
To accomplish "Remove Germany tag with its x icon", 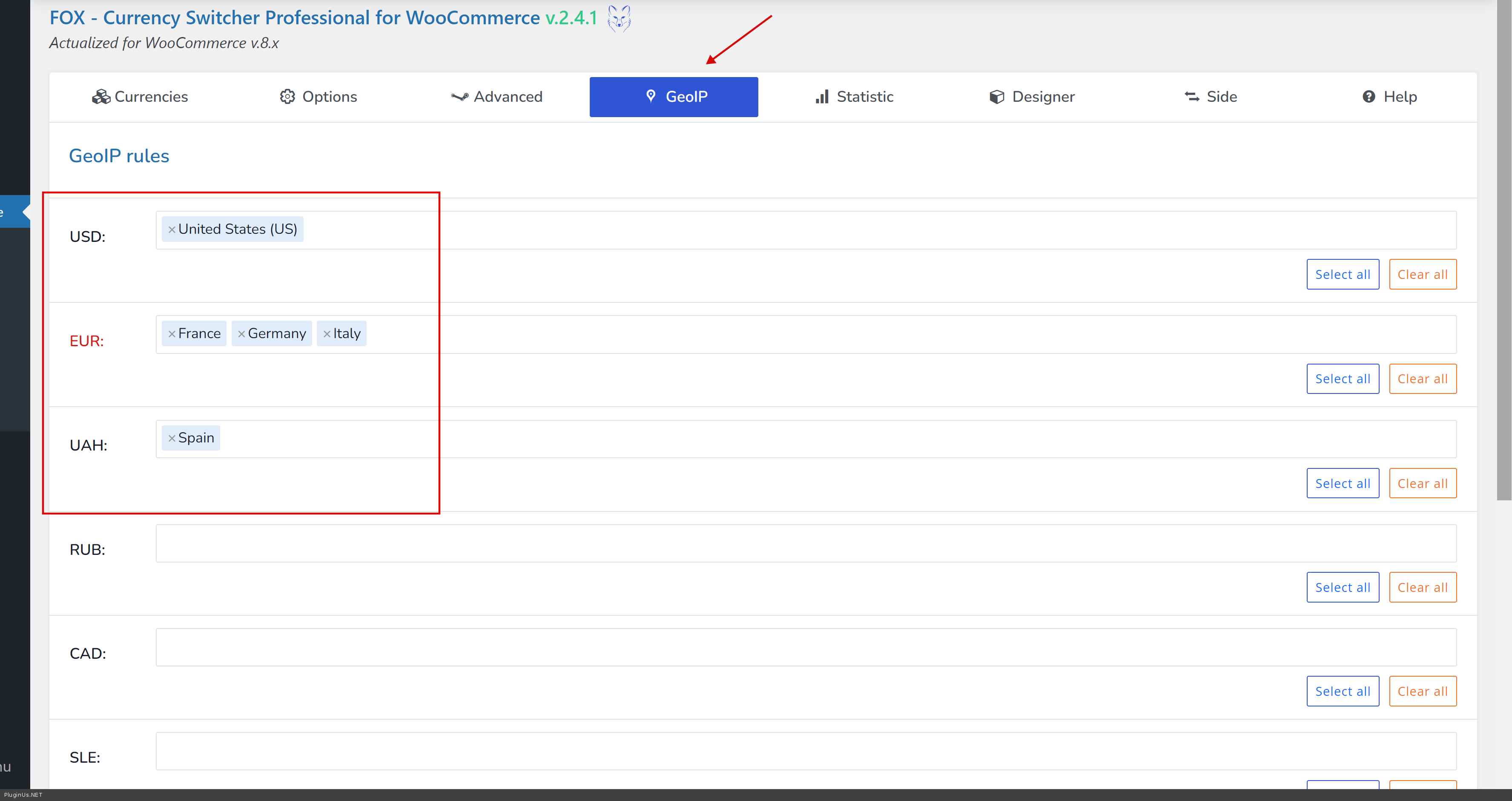I will 241,334.
